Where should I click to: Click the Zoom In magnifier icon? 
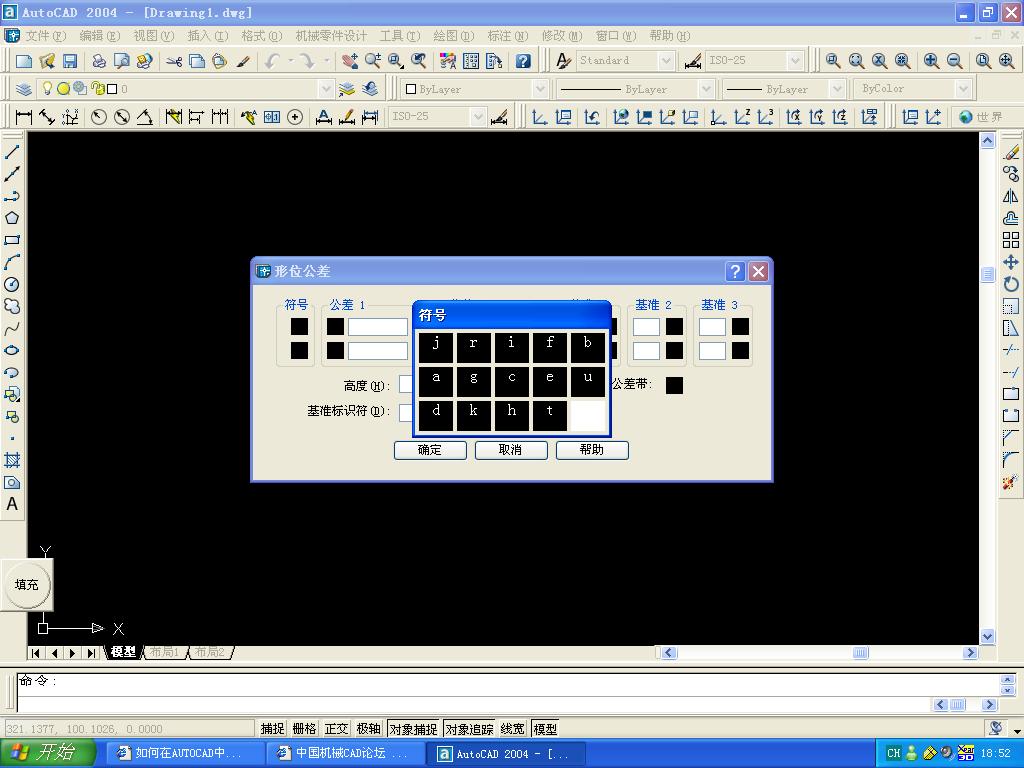pos(931,61)
